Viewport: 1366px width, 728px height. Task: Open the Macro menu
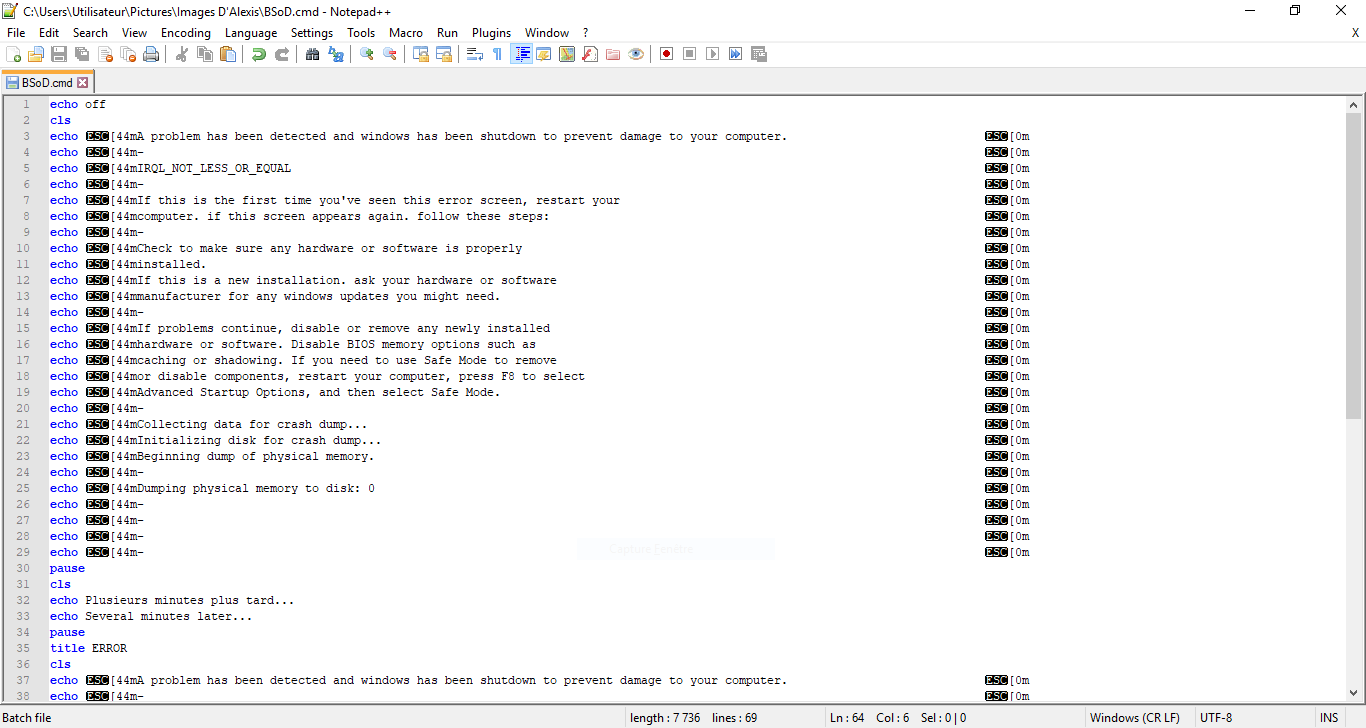click(x=406, y=33)
